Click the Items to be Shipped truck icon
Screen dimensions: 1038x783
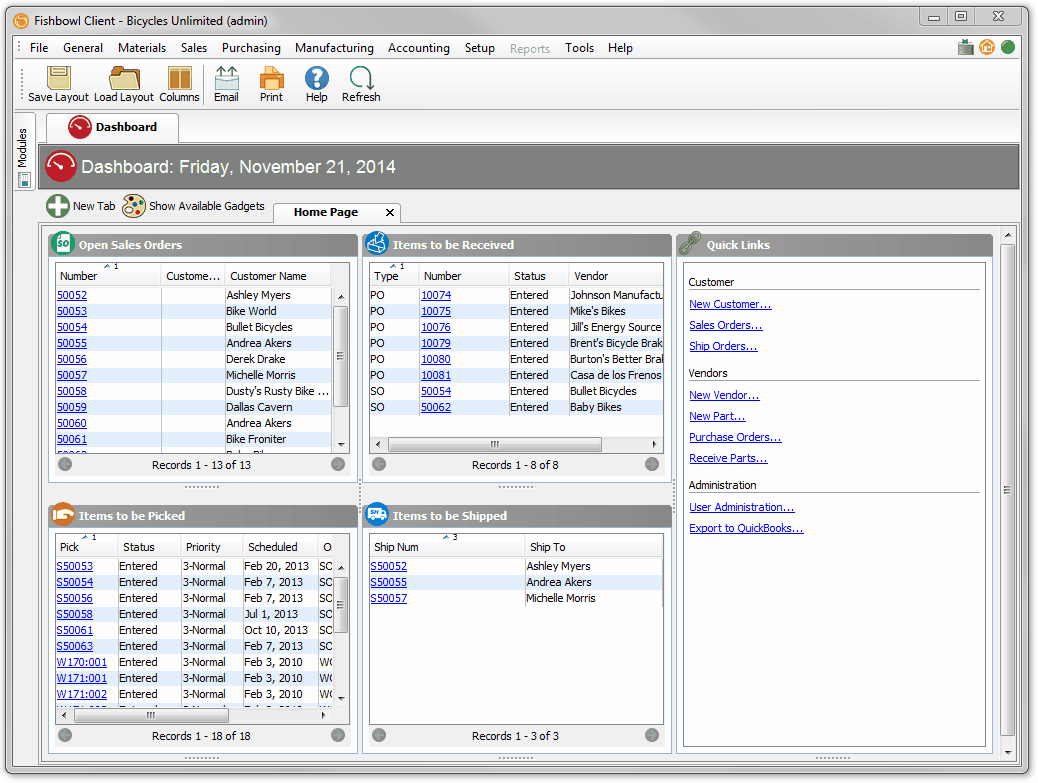(x=377, y=514)
